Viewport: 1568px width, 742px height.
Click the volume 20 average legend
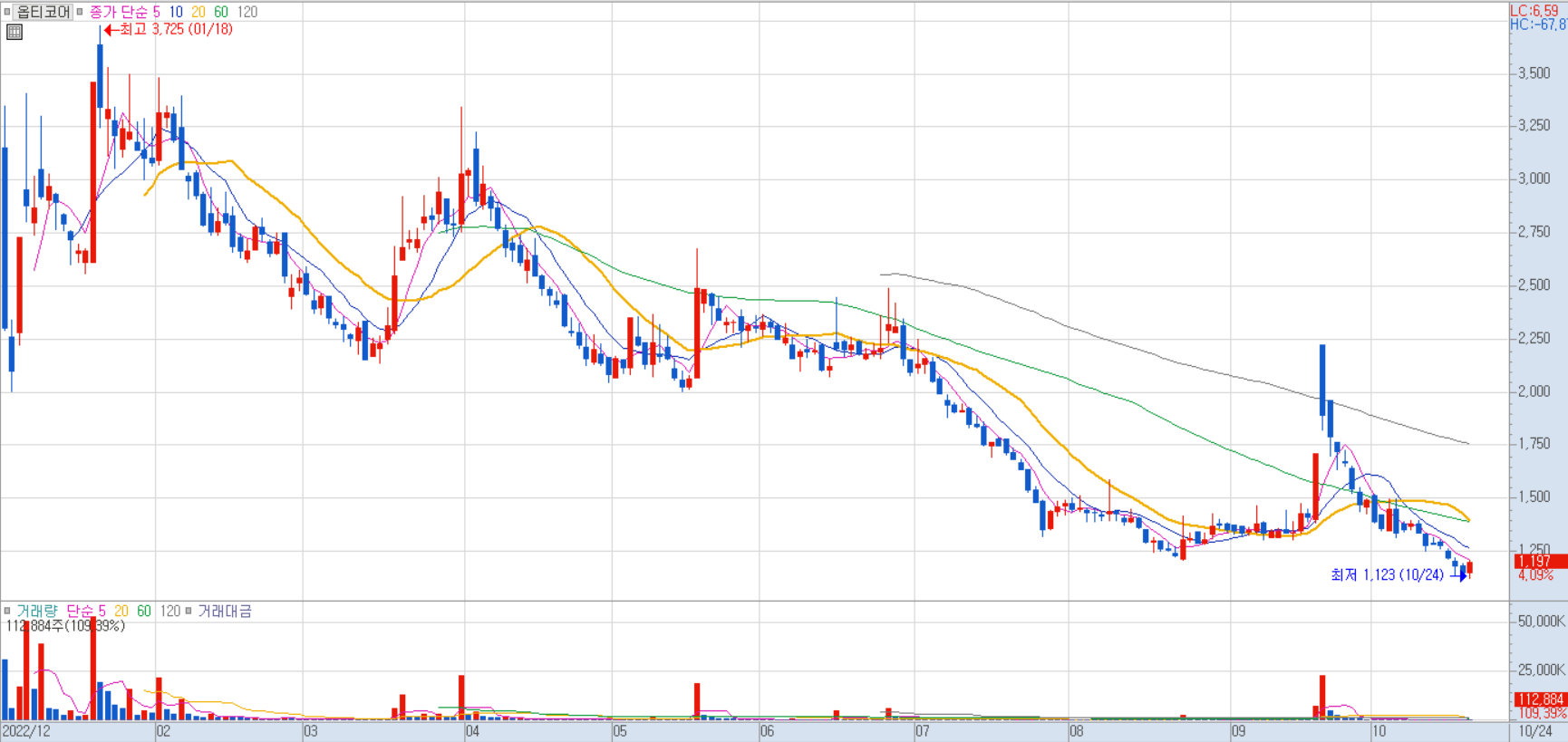click(121, 611)
